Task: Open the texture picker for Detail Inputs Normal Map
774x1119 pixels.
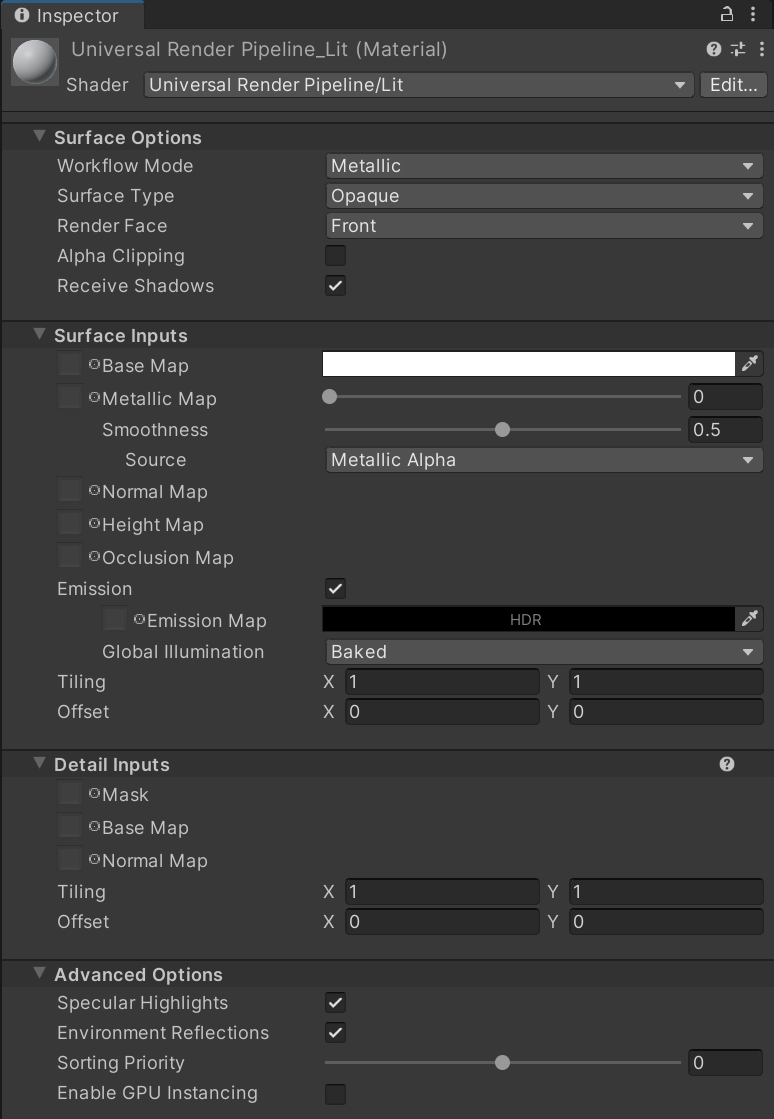Action: (x=94, y=859)
